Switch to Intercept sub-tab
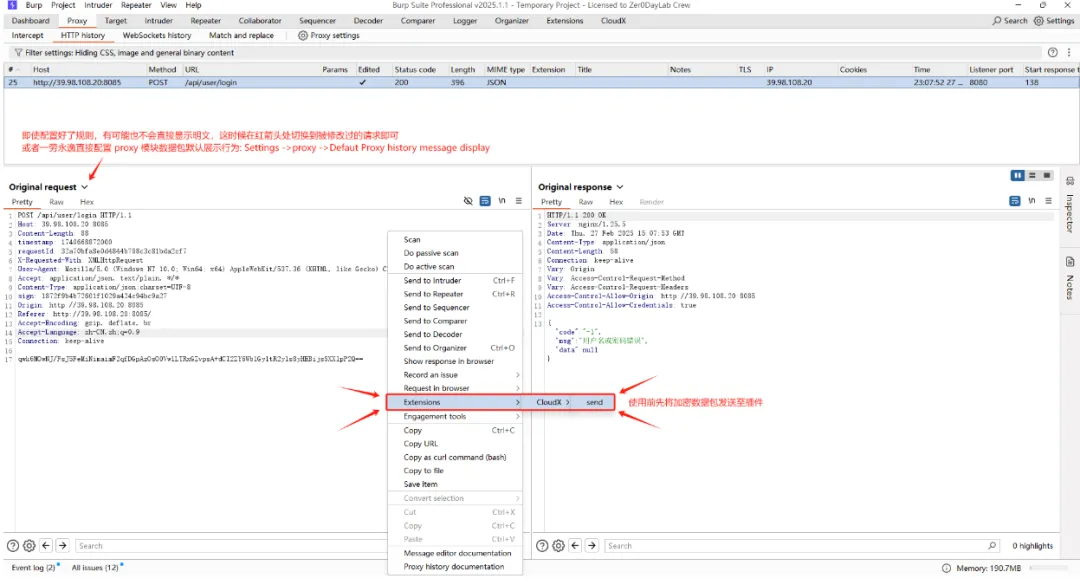This screenshot has height=585, width=1080. coord(28,35)
